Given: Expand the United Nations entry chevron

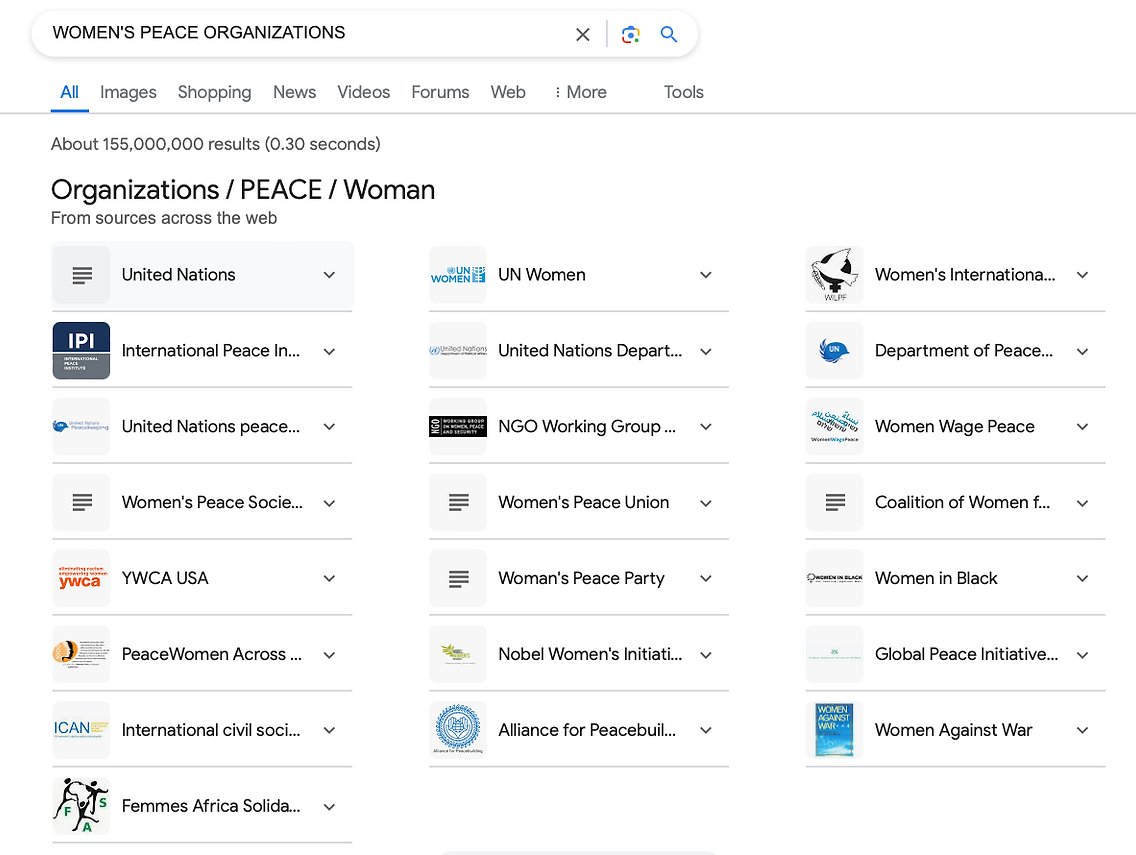Looking at the screenshot, I should coord(329,275).
